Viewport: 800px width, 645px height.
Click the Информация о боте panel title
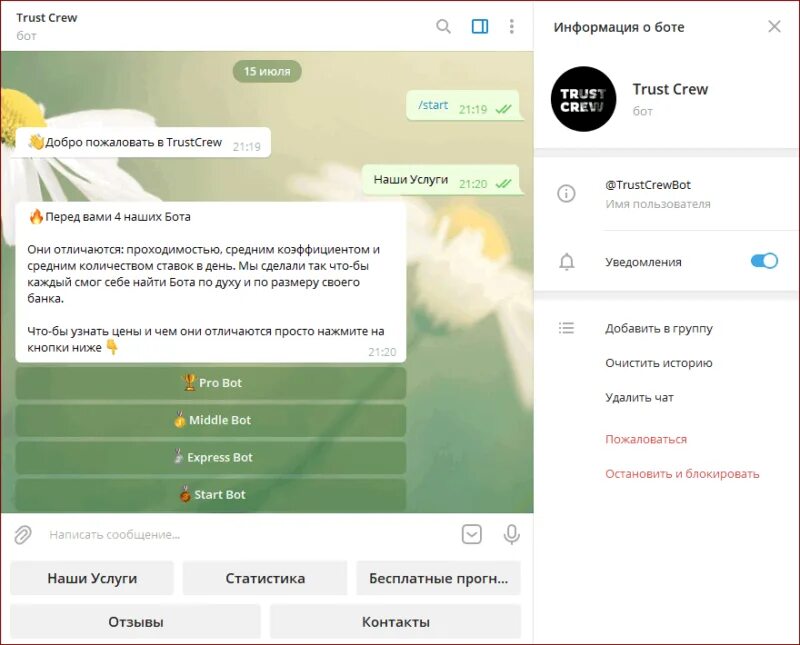click(x=619, y=27)
